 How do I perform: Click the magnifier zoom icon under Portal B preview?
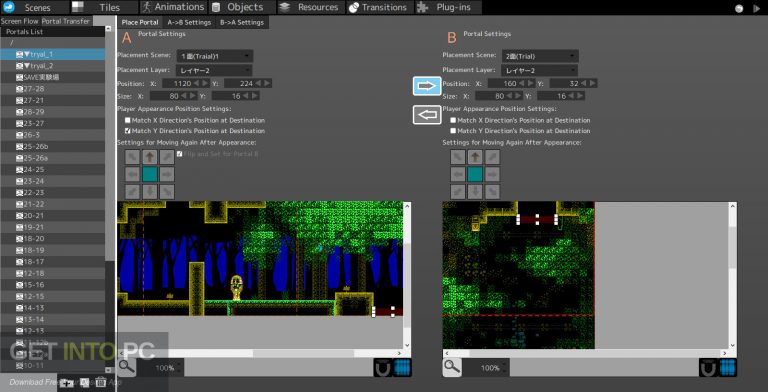coord(452,367)
